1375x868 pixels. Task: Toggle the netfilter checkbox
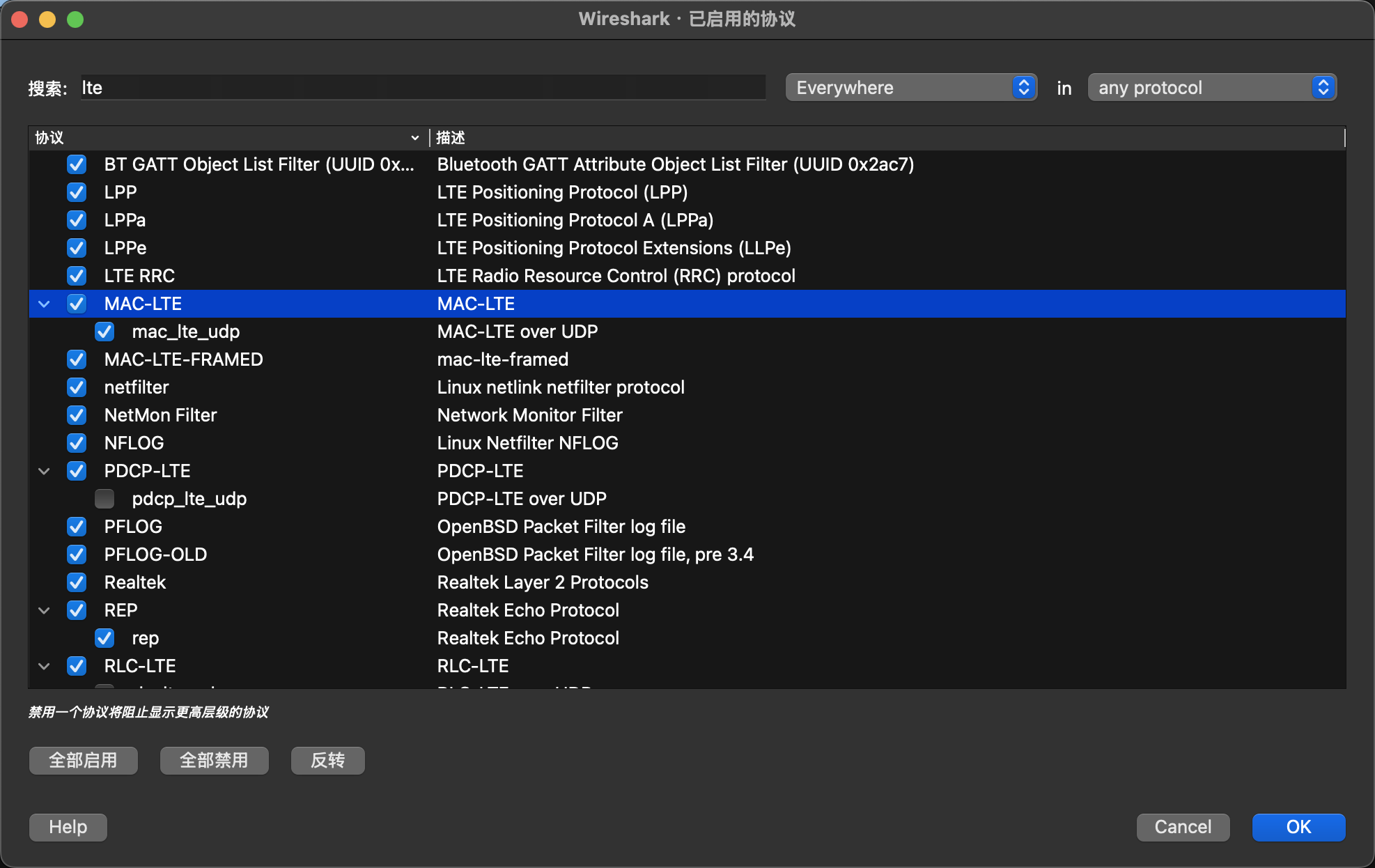point(77,387)
